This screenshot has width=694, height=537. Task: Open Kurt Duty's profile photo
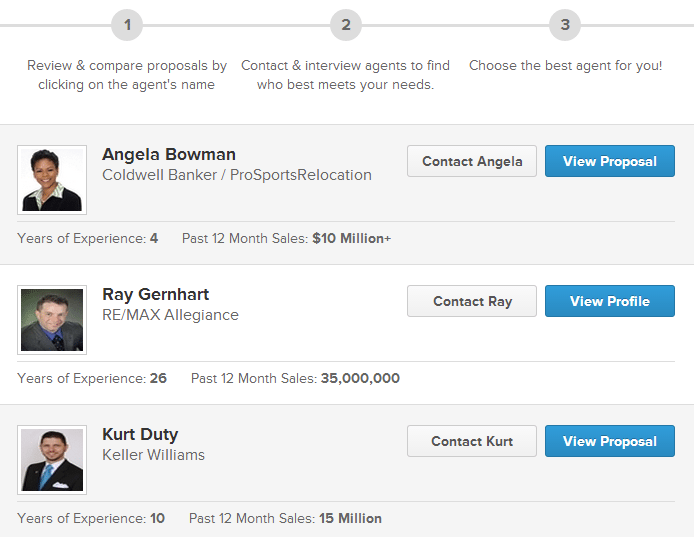pyautogui.click(x=52, y=460)
